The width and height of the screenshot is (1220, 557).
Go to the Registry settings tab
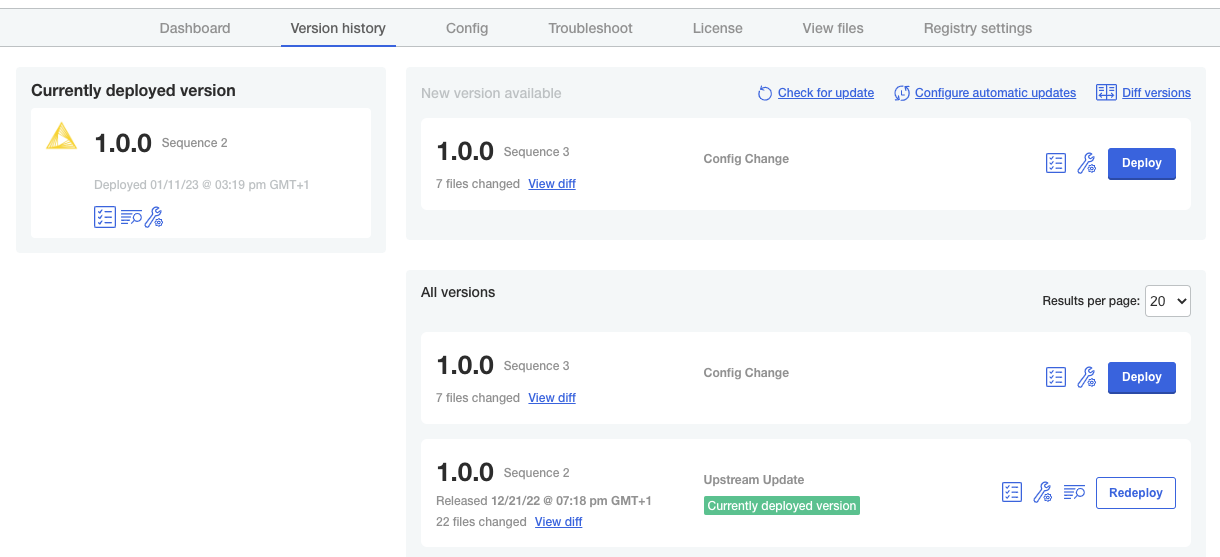977,28
